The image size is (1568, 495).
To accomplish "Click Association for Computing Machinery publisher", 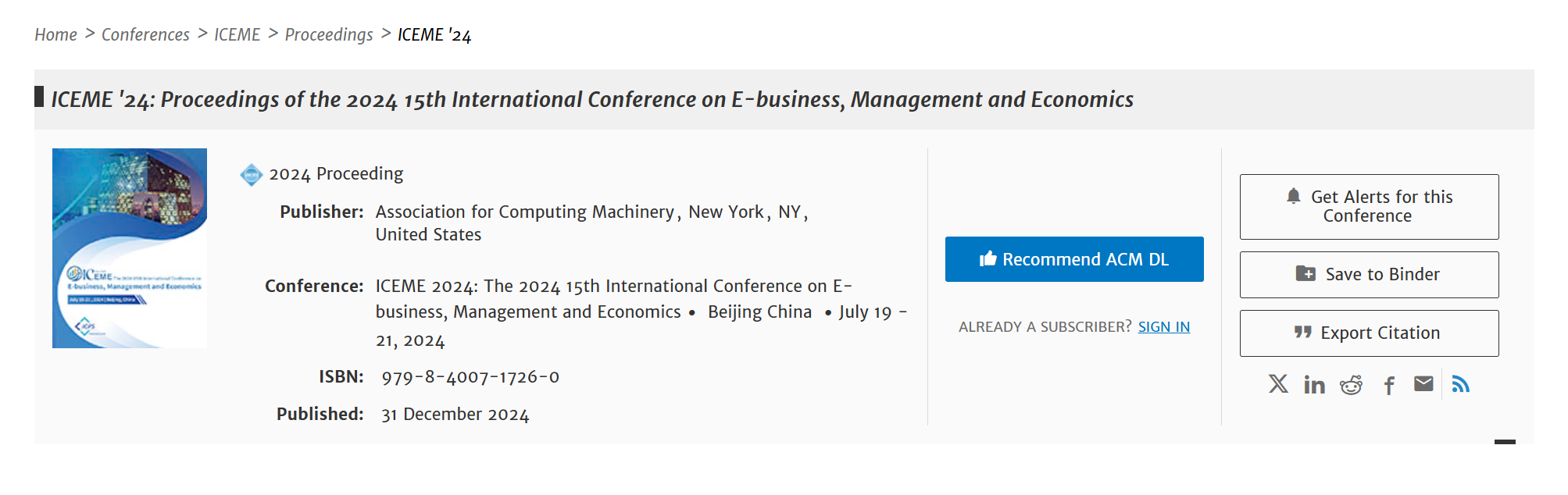I will 524,212.
